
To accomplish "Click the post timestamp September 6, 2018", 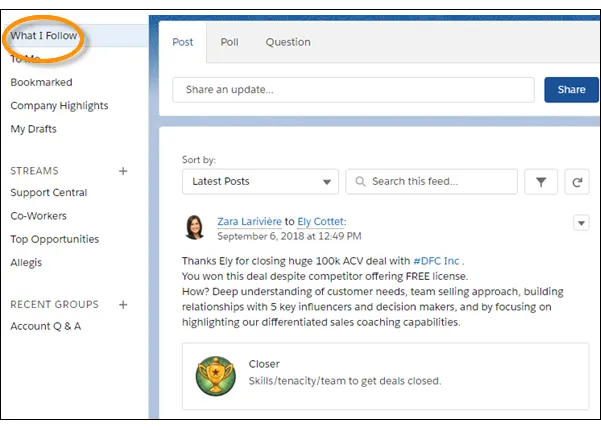I will pyautogui.click(x=289, y=236).
